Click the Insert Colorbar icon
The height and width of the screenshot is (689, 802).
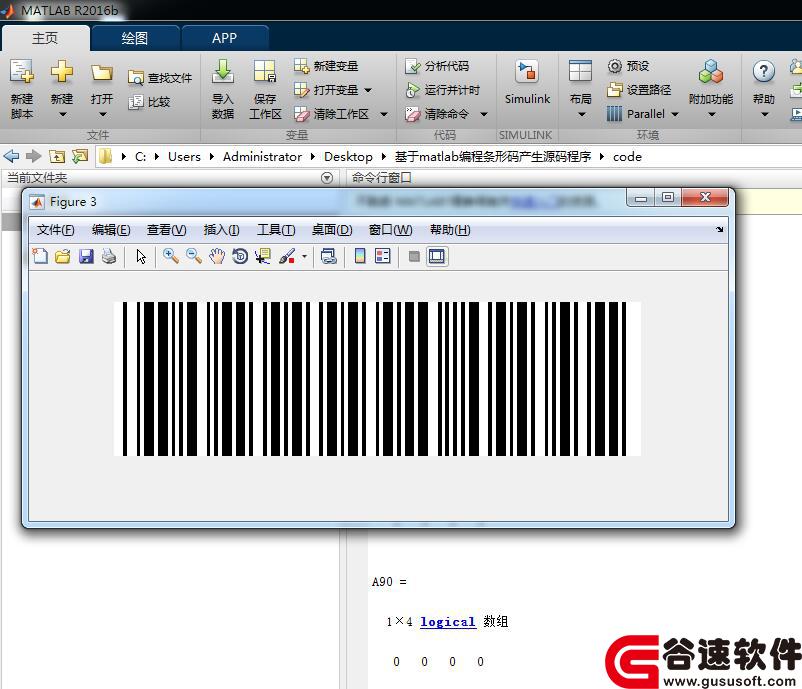click(360, 256)
